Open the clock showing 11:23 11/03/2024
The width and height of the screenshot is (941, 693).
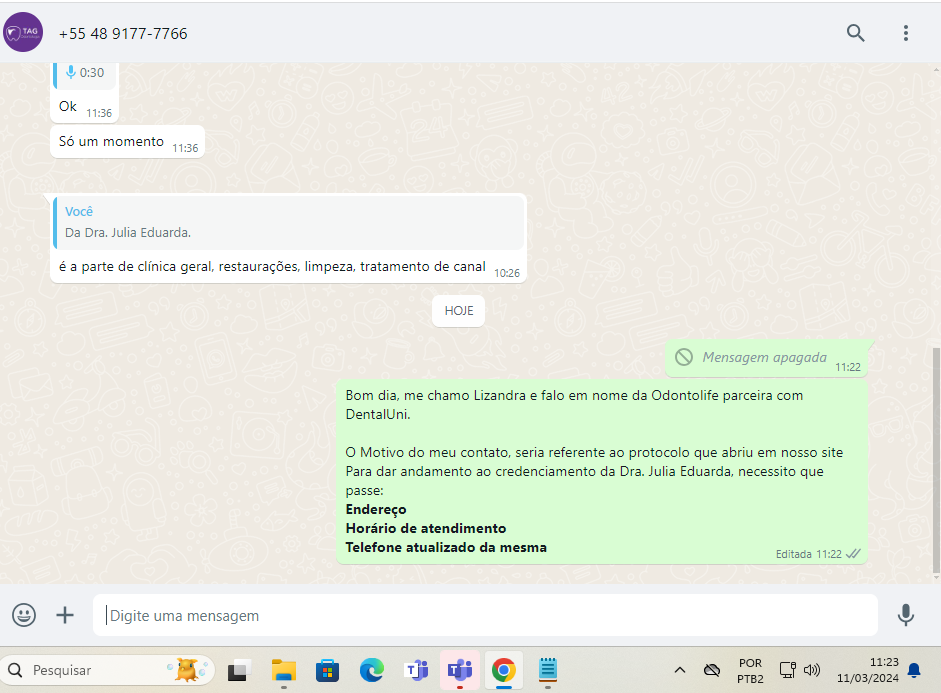tap(868, 670)
